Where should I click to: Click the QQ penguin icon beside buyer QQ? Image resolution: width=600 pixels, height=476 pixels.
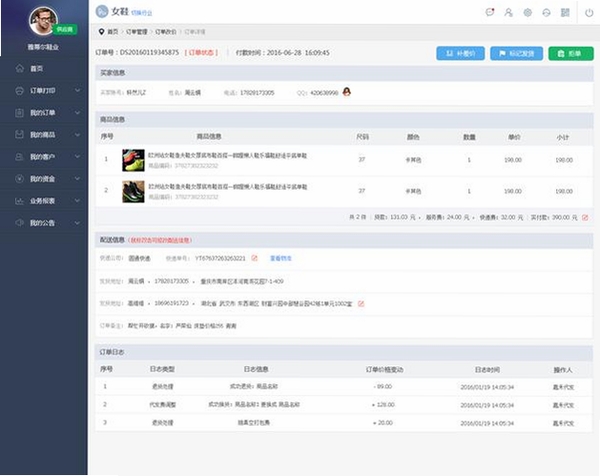[347, 92]
